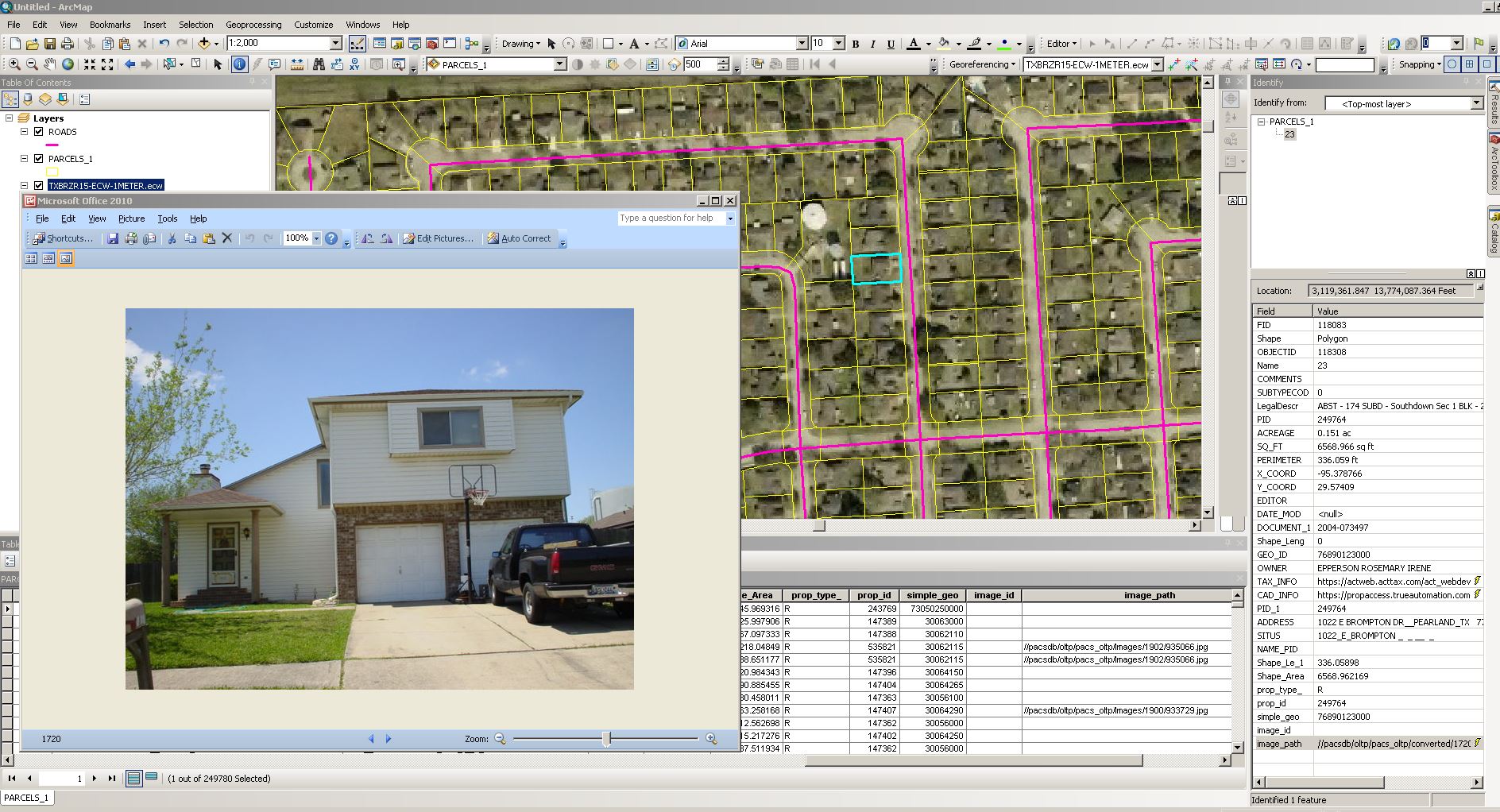Click the PARCELS_1 yellow symbol swatch
Screen dimensions: 1500x812
click(52, 172)
